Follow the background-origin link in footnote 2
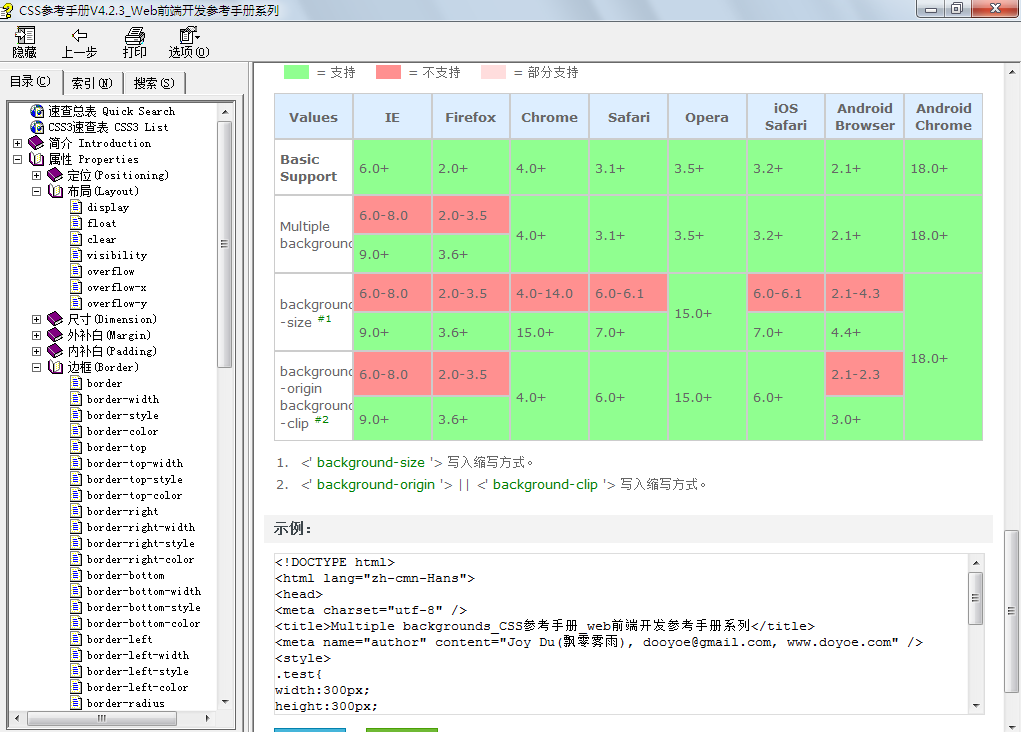 click(376, 484)
